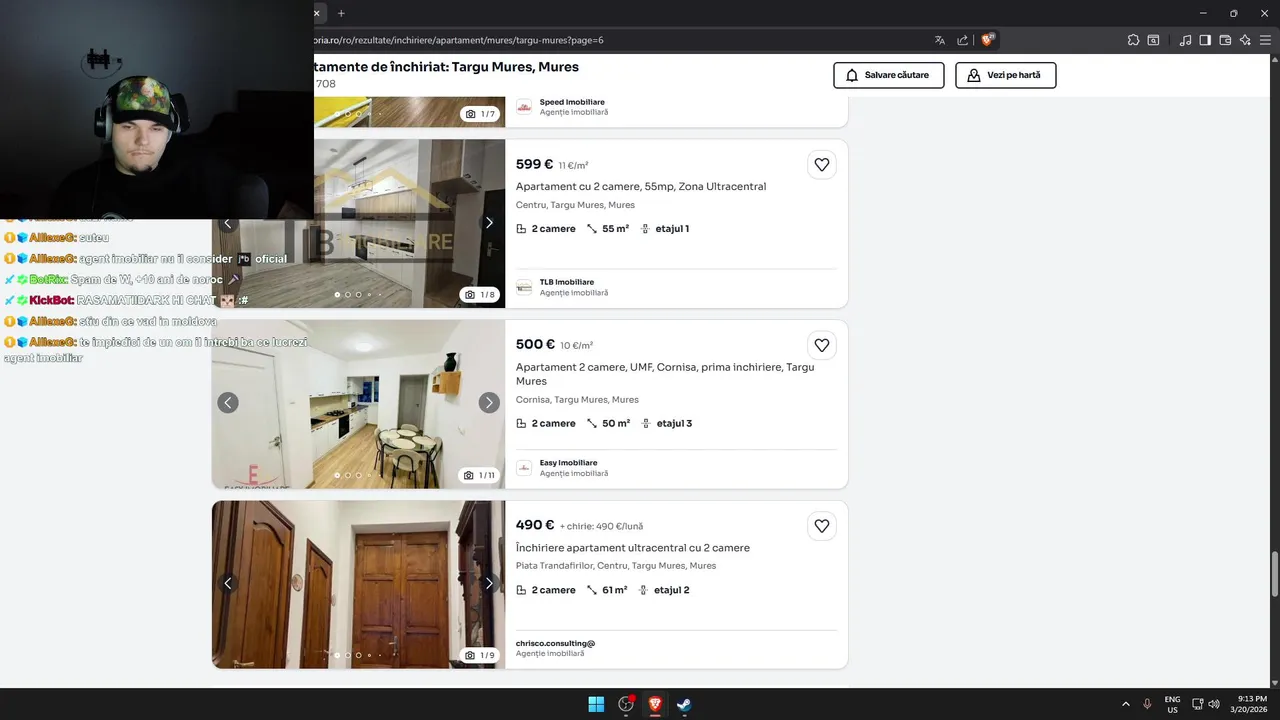Toggle the browser sidebar panel icon

(1205, 40)
